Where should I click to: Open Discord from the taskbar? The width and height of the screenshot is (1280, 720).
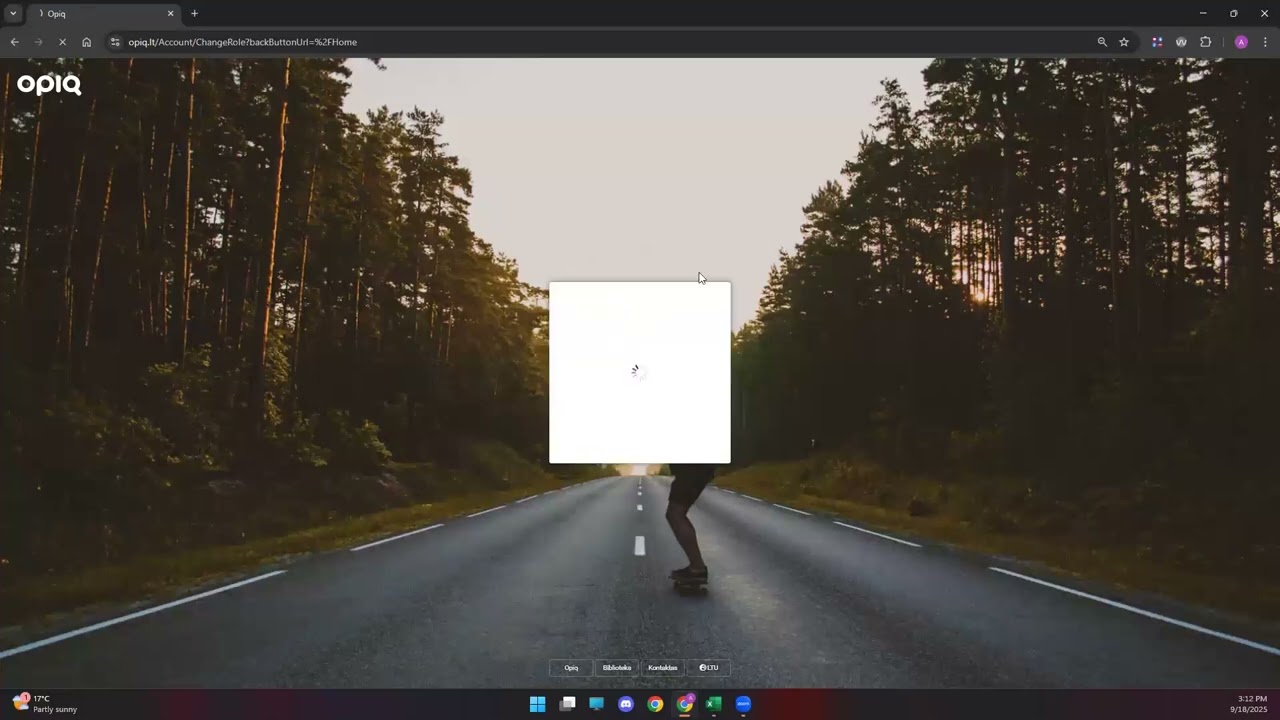[x=626, y=704]
